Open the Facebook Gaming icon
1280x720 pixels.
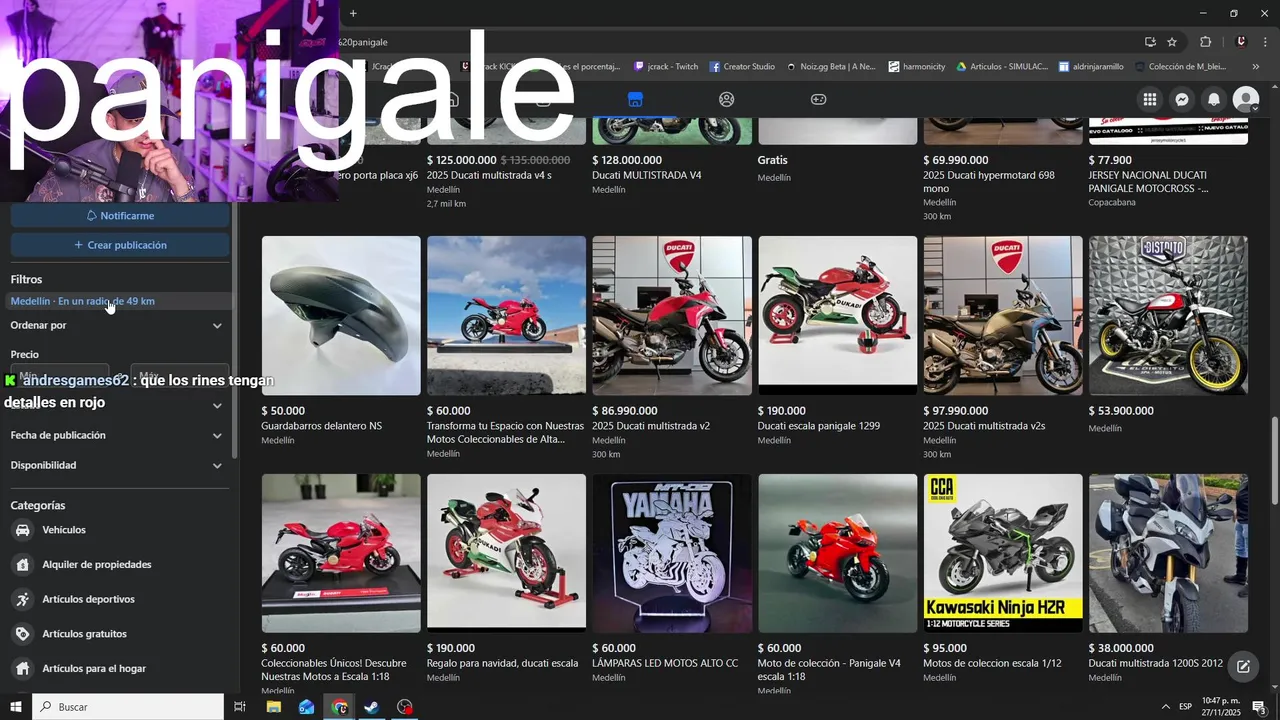[818, 99]
